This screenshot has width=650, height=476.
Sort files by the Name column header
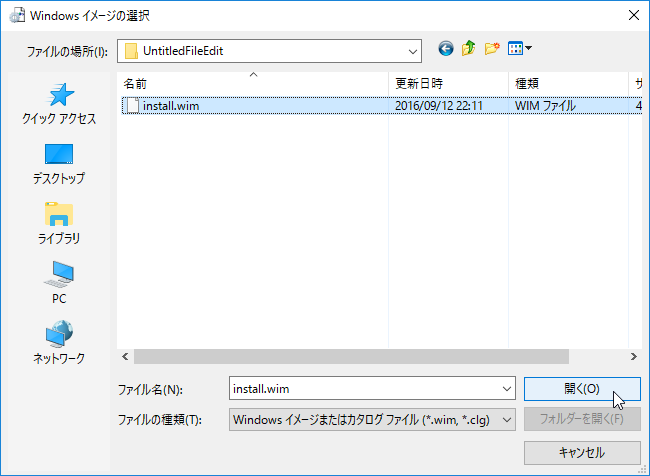tap(250, 83)
